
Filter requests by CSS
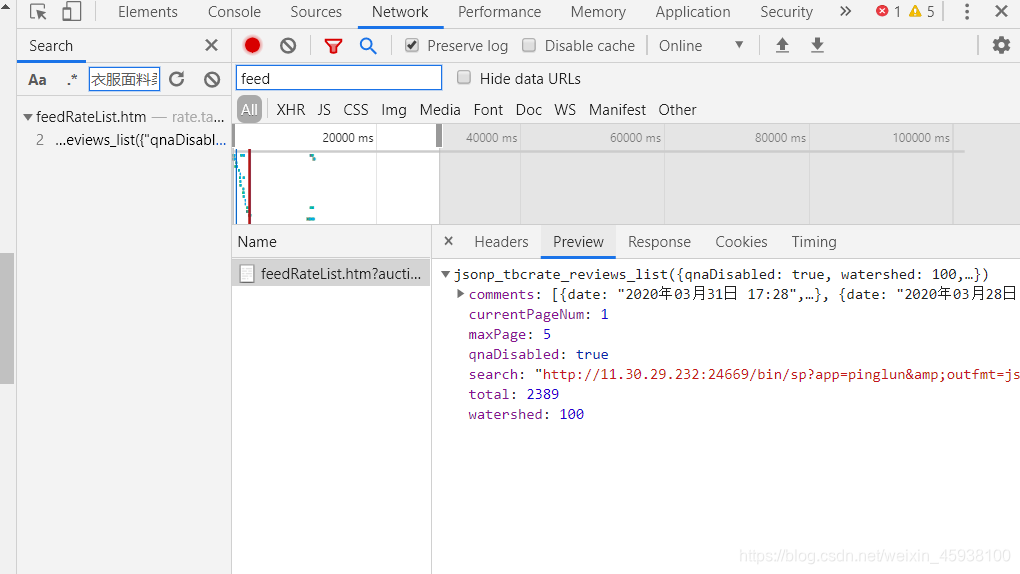pyautogui.click(x=356, y=109)
